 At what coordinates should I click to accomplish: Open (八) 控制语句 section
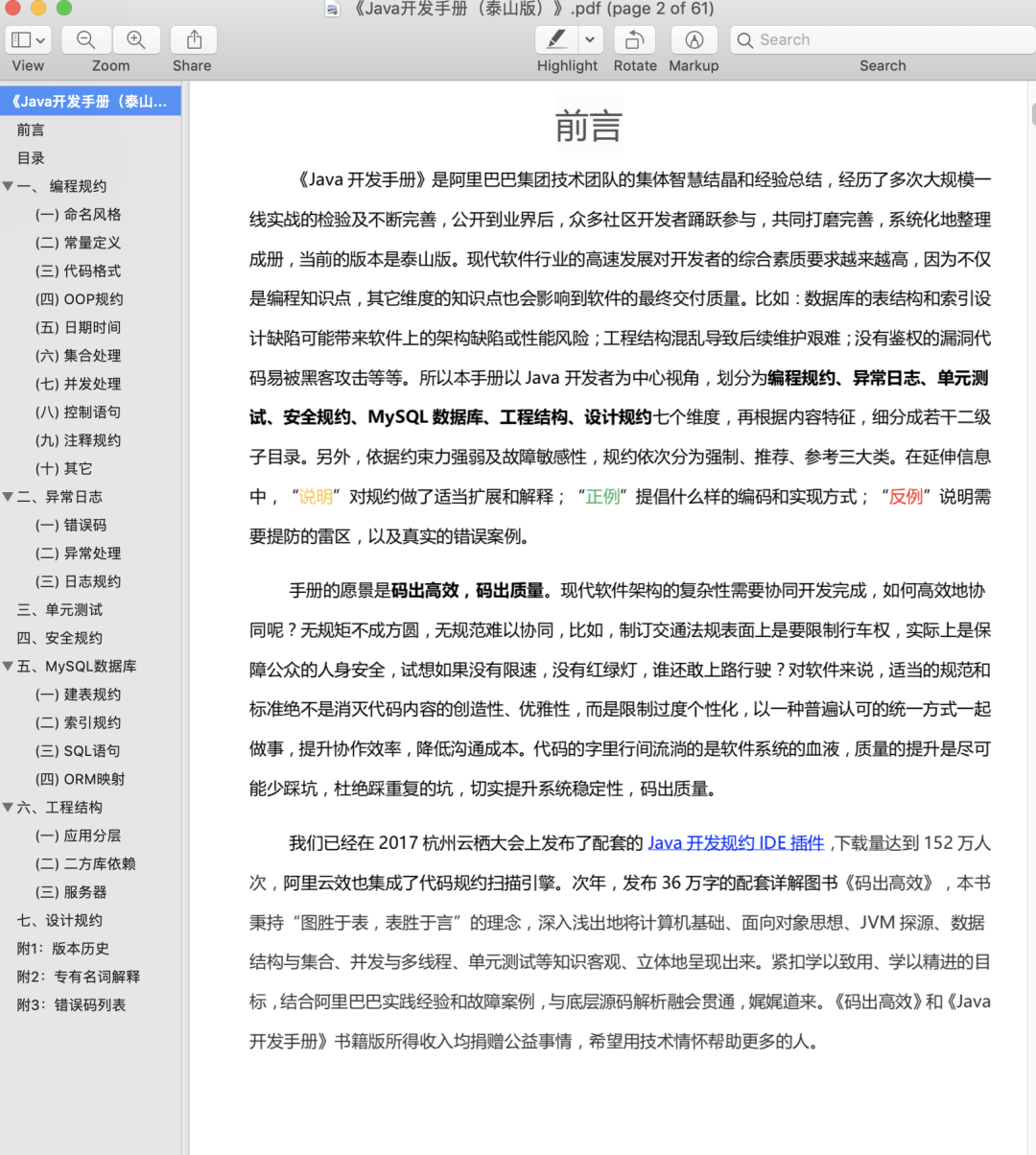tap(78, 412)
